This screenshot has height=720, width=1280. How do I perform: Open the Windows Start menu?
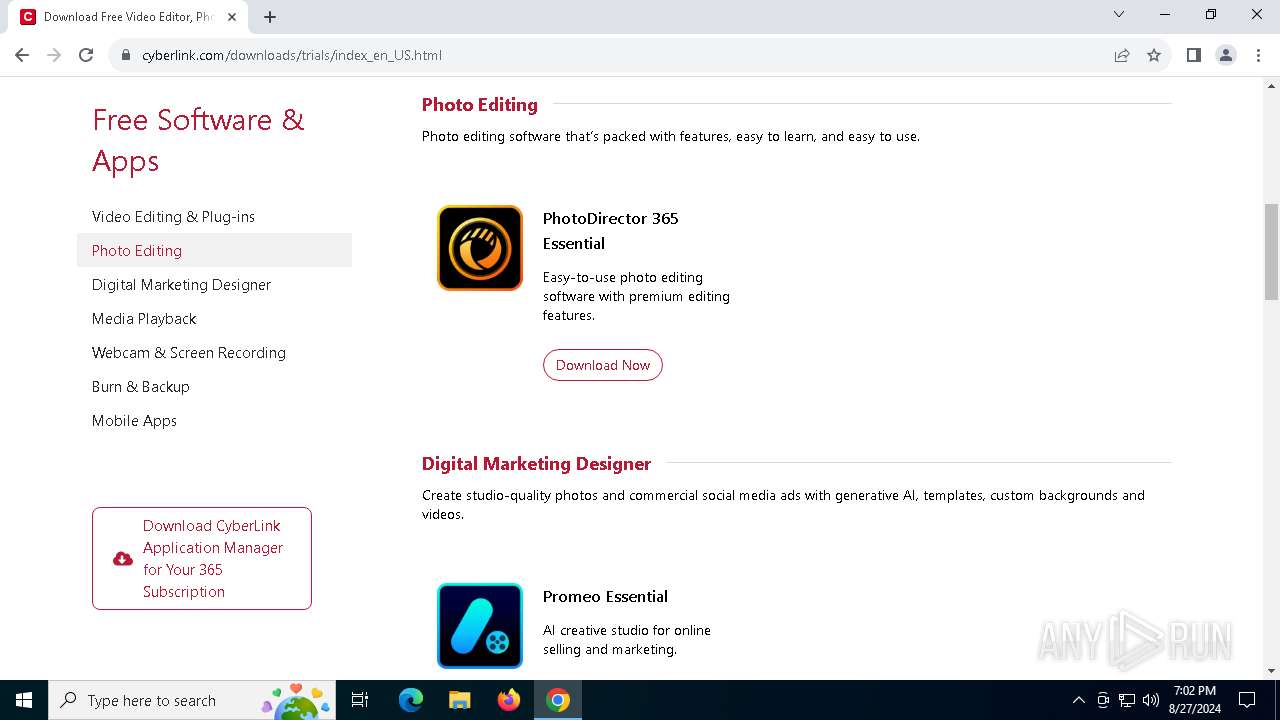(24, 700)
